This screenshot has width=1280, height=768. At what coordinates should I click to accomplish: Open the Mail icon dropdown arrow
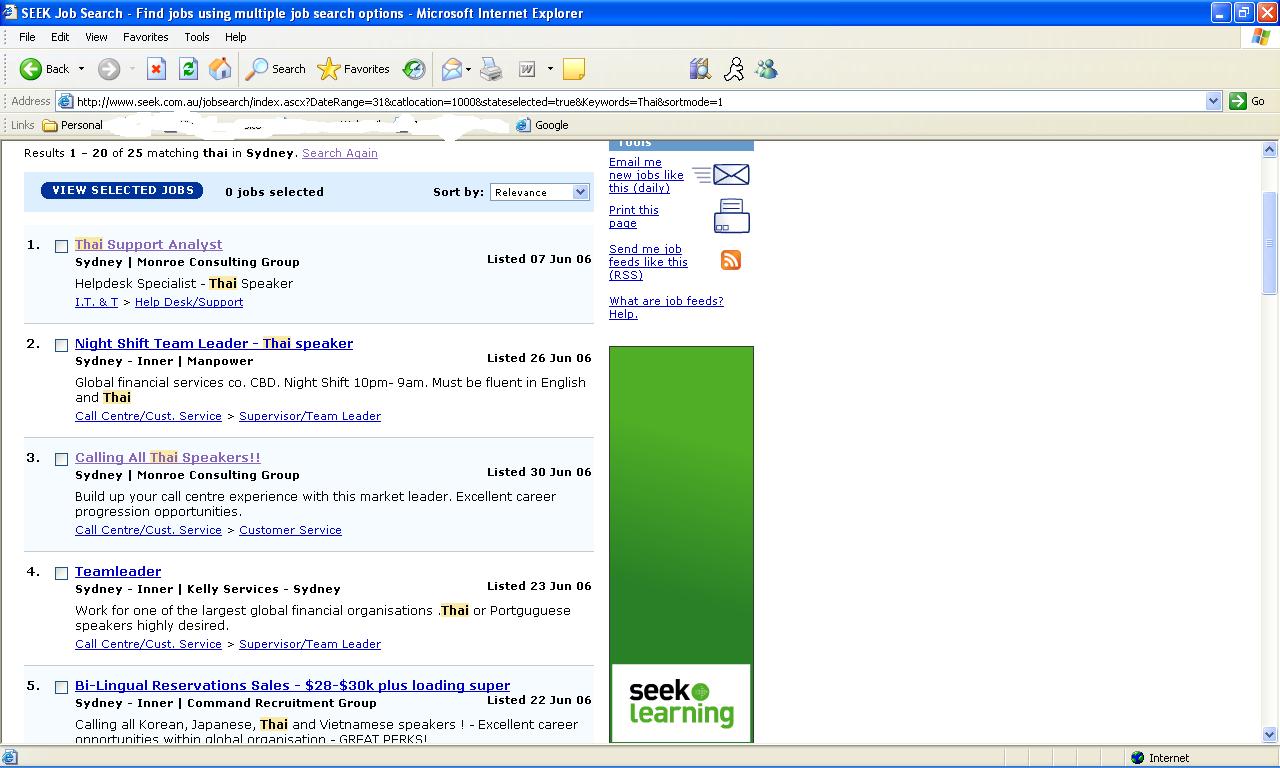[x=468, y=69]
